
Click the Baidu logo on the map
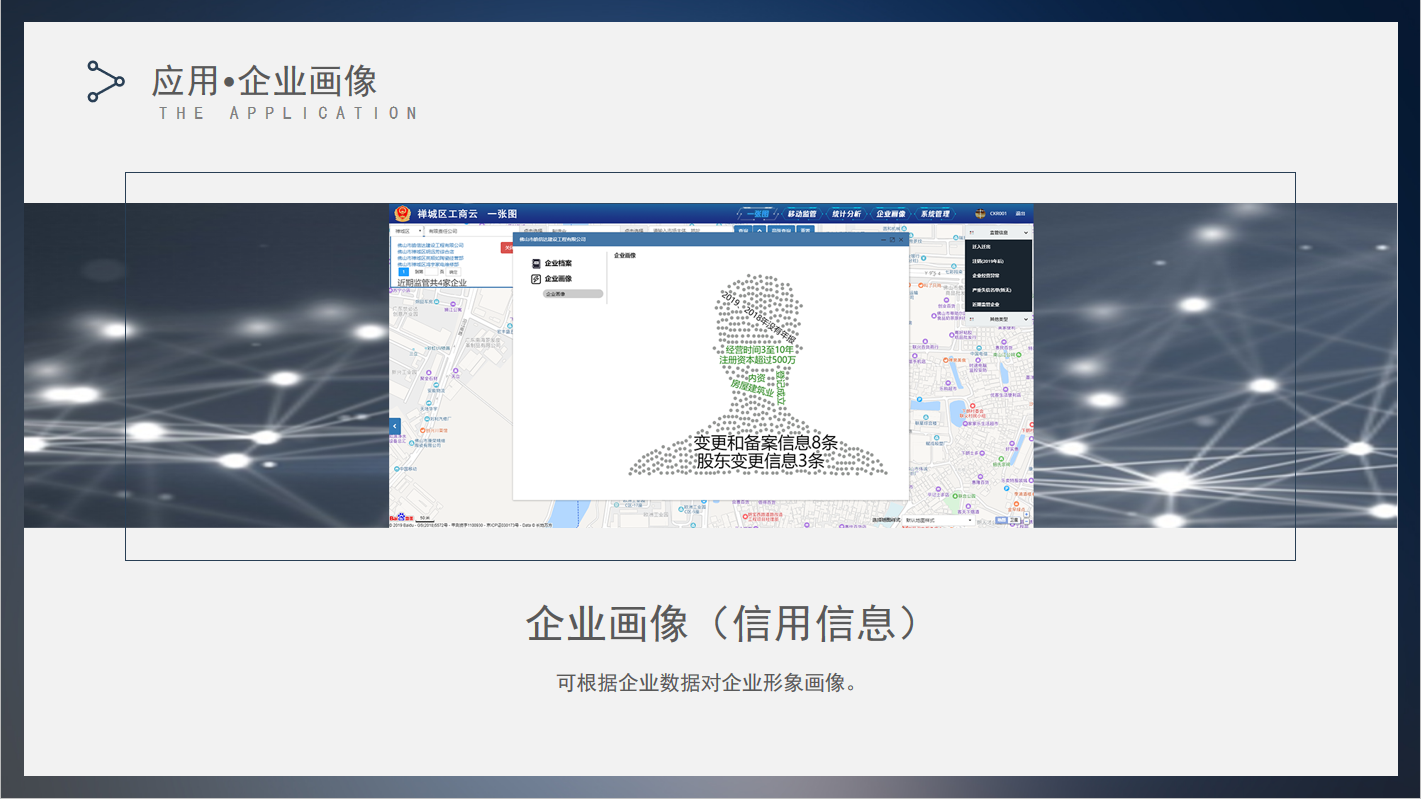(x=400, y=518)
